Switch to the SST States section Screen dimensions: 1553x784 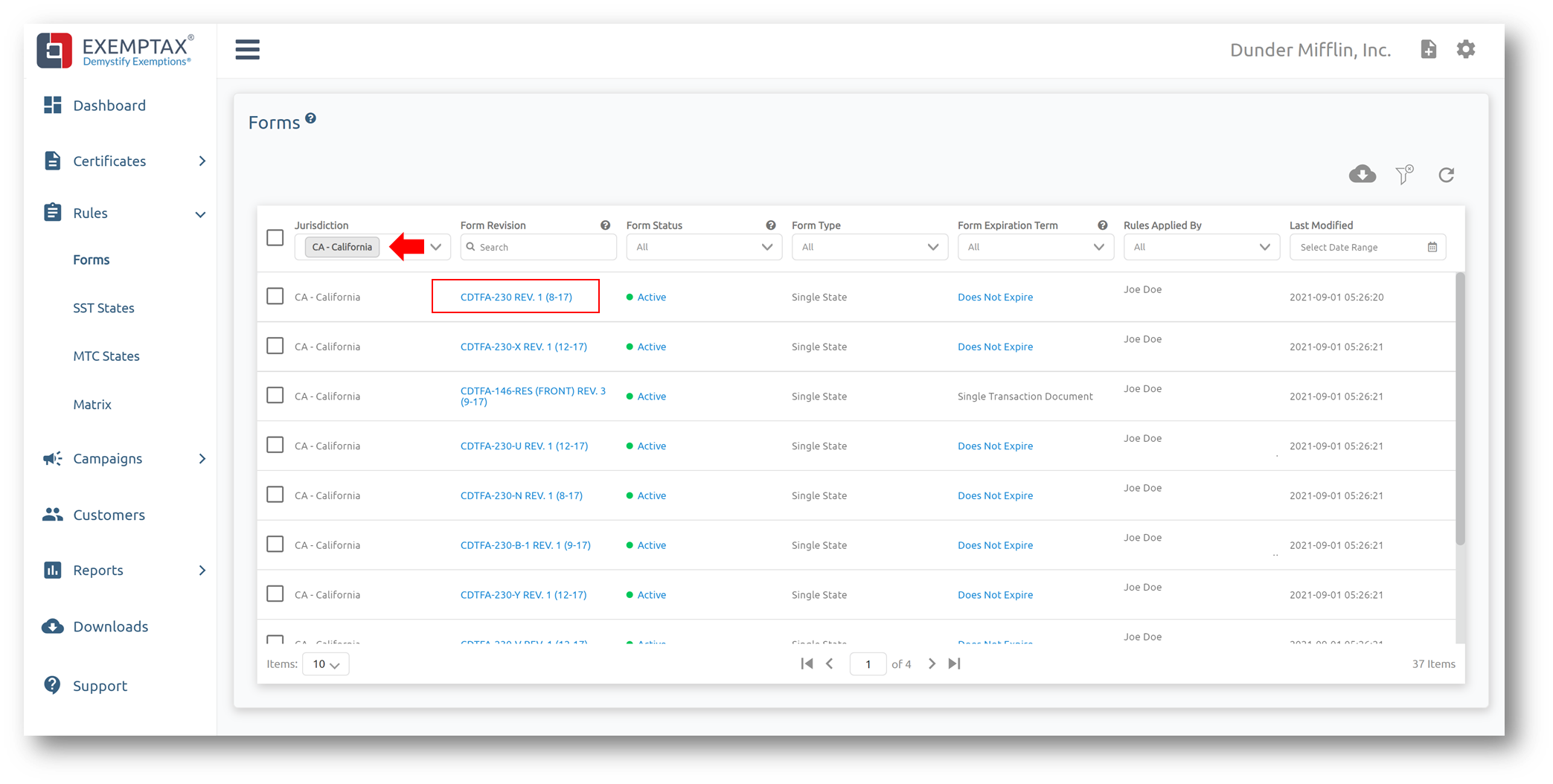pos(103,307)
